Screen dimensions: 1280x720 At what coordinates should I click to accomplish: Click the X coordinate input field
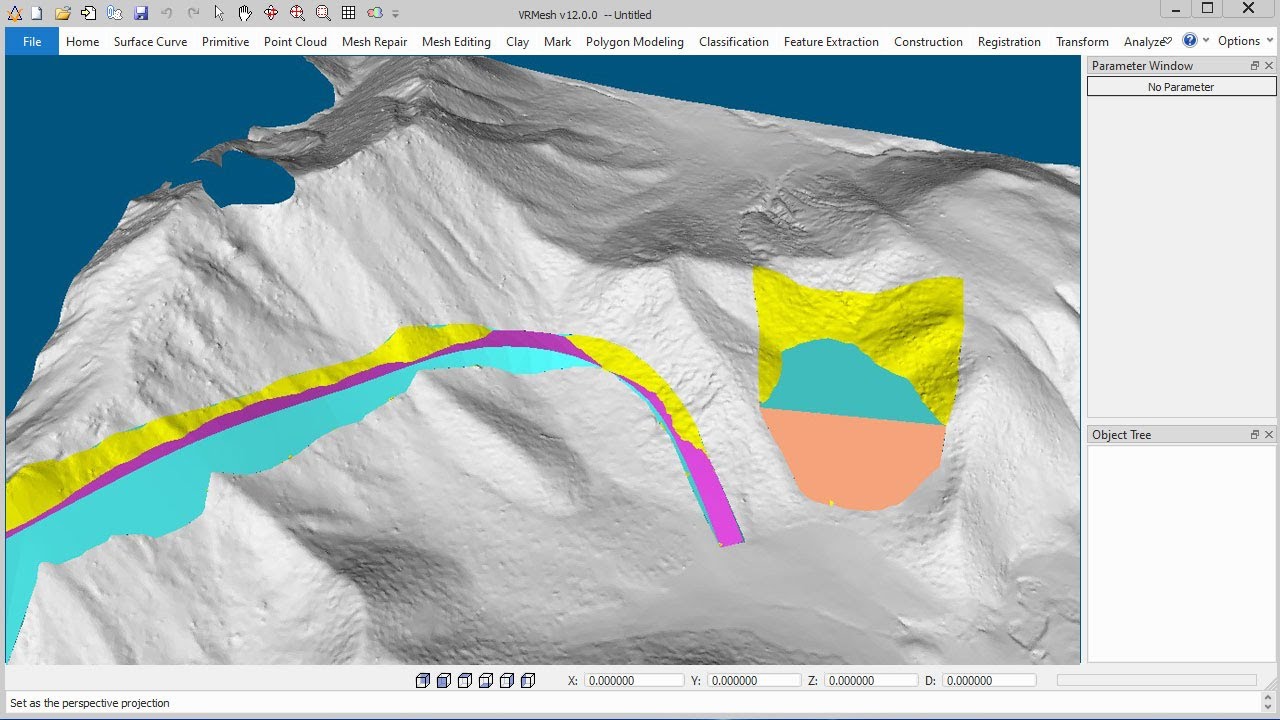coord(634,681)
